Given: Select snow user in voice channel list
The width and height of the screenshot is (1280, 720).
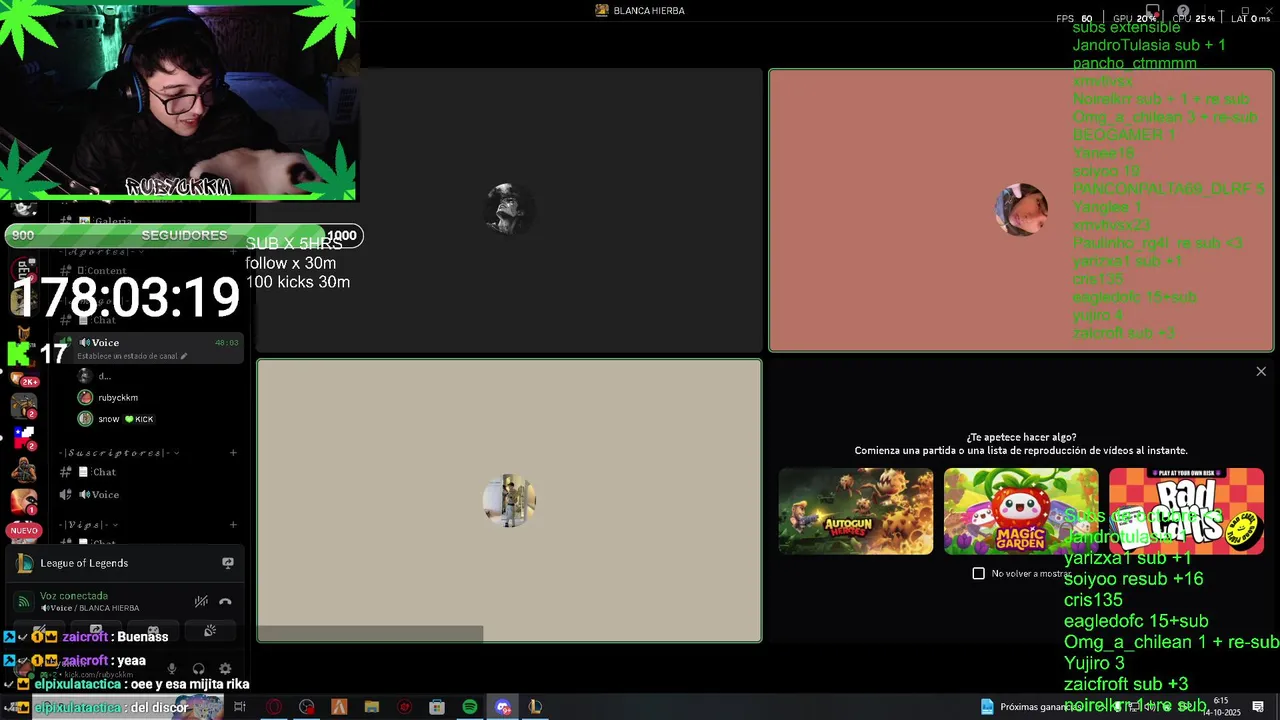Looking at the screenshot, I should 108,419.
